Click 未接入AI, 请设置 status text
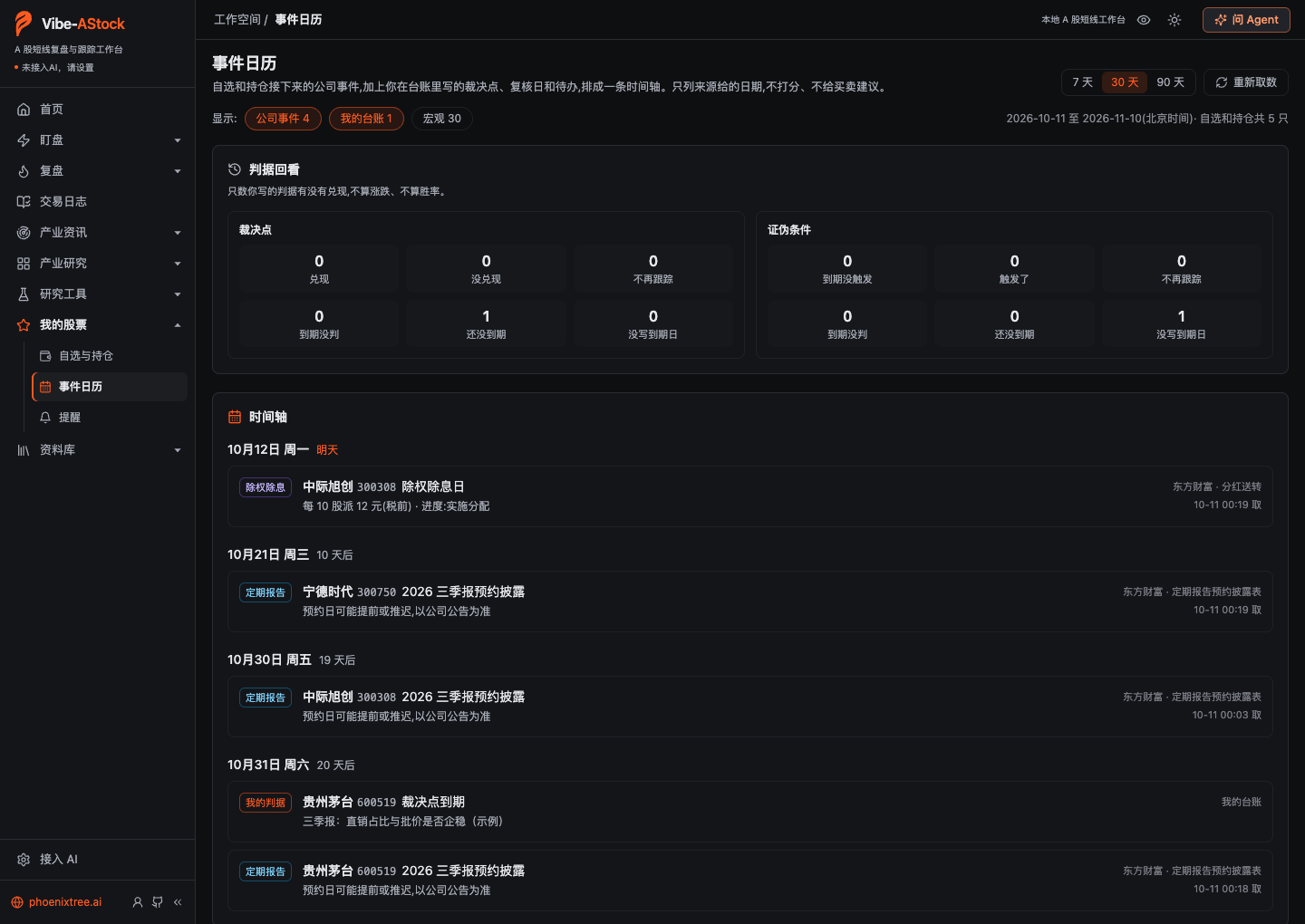The image size is (1305, 924). 58,68
